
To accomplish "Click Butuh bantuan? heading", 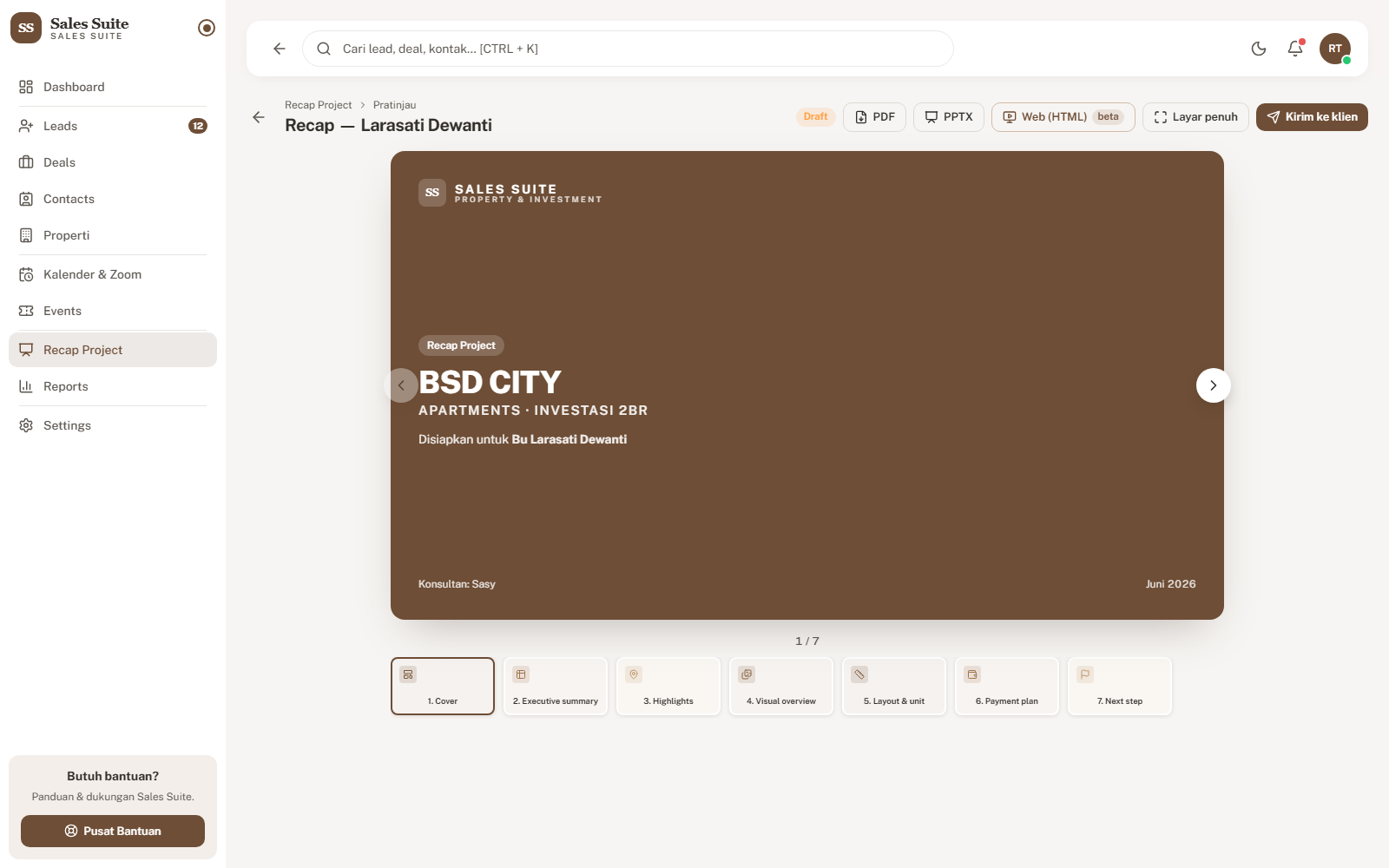I will [113, 776].
